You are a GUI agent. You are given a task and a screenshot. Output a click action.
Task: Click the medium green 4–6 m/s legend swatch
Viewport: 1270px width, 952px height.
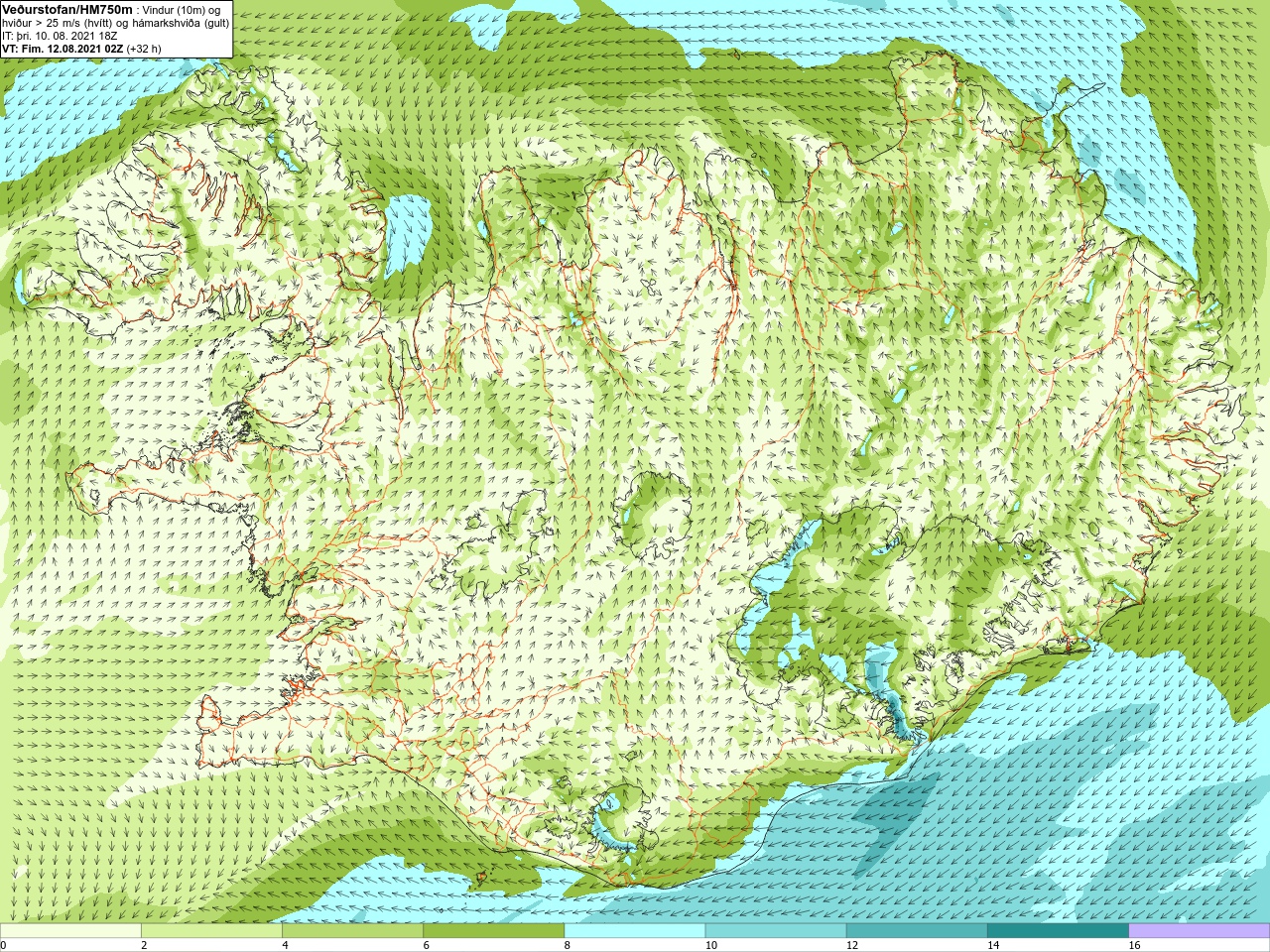(x=352, y=931)
